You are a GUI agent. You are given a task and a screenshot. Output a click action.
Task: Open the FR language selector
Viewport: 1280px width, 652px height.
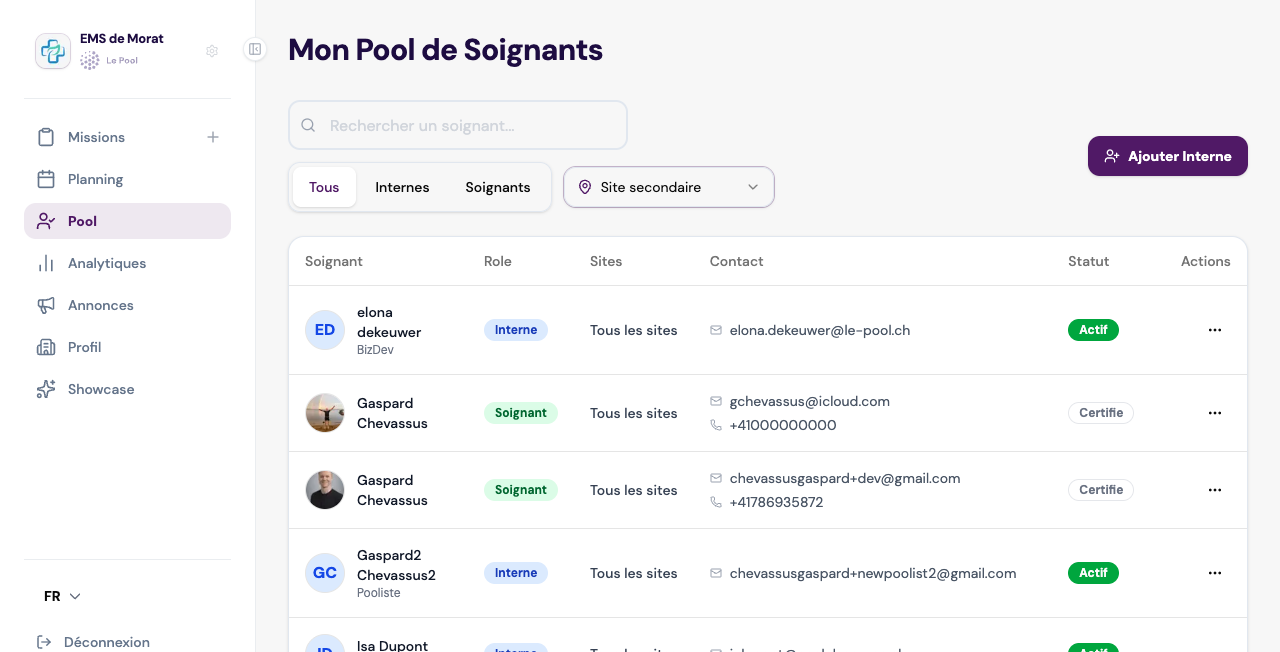[62, 596]
